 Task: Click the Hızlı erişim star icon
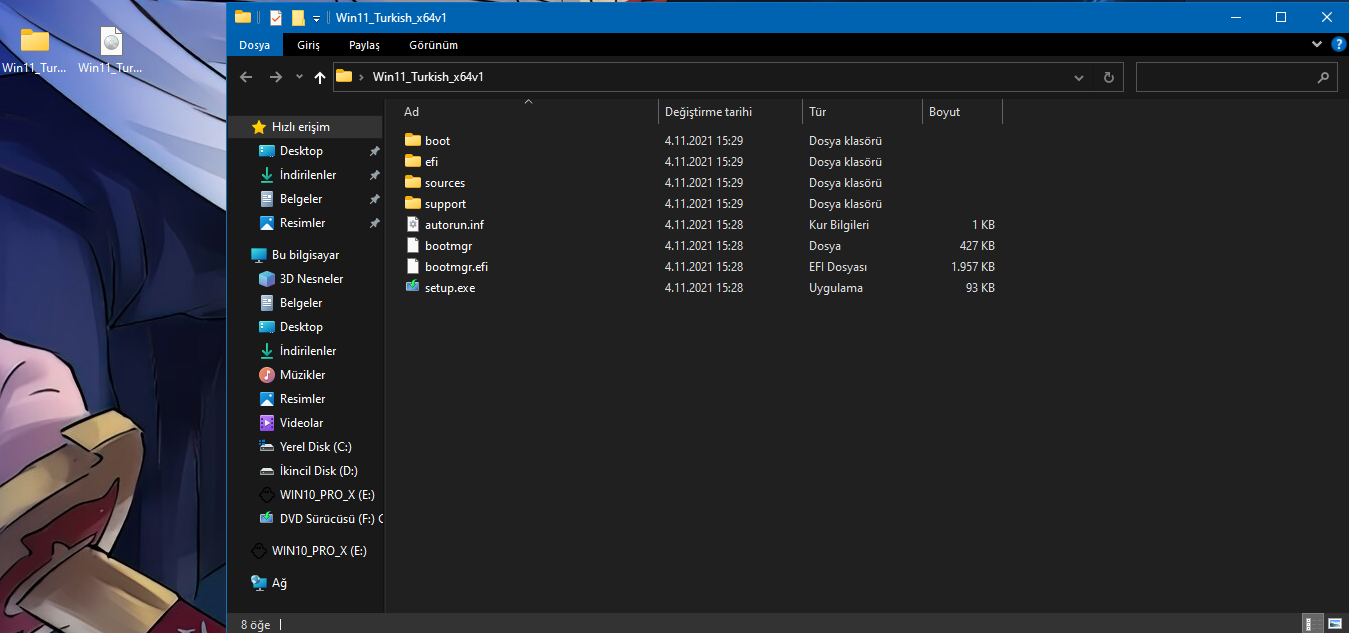pos(259,127)
